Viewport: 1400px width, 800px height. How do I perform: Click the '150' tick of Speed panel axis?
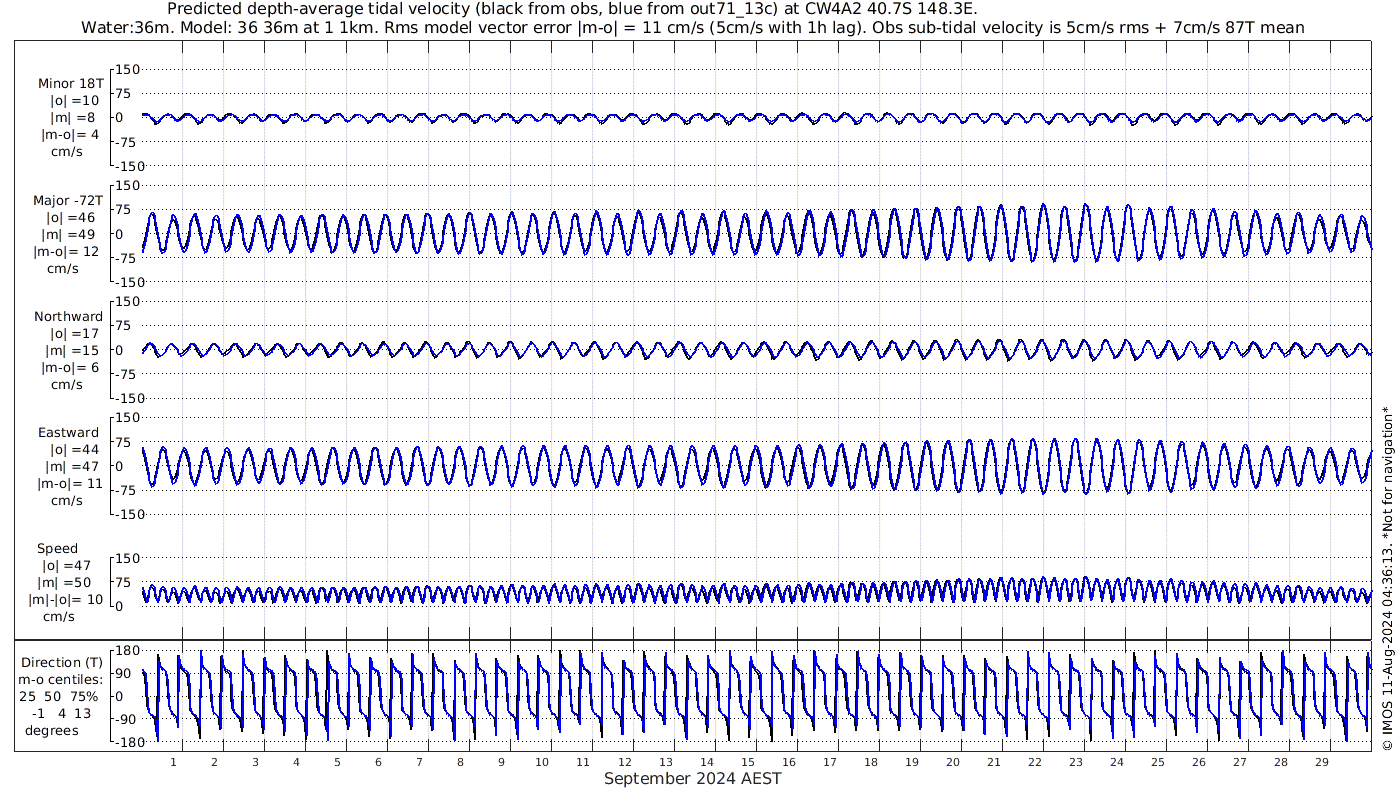tap(128, 558)
